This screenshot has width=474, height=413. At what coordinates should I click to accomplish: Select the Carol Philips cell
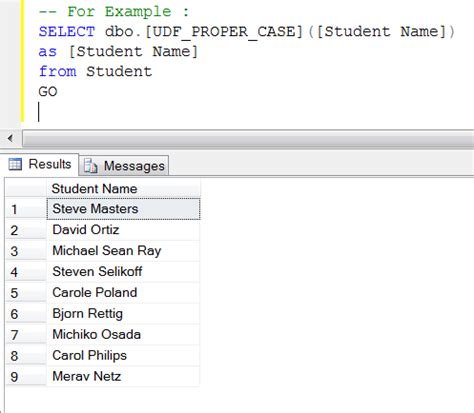click(x=123, y=356)
